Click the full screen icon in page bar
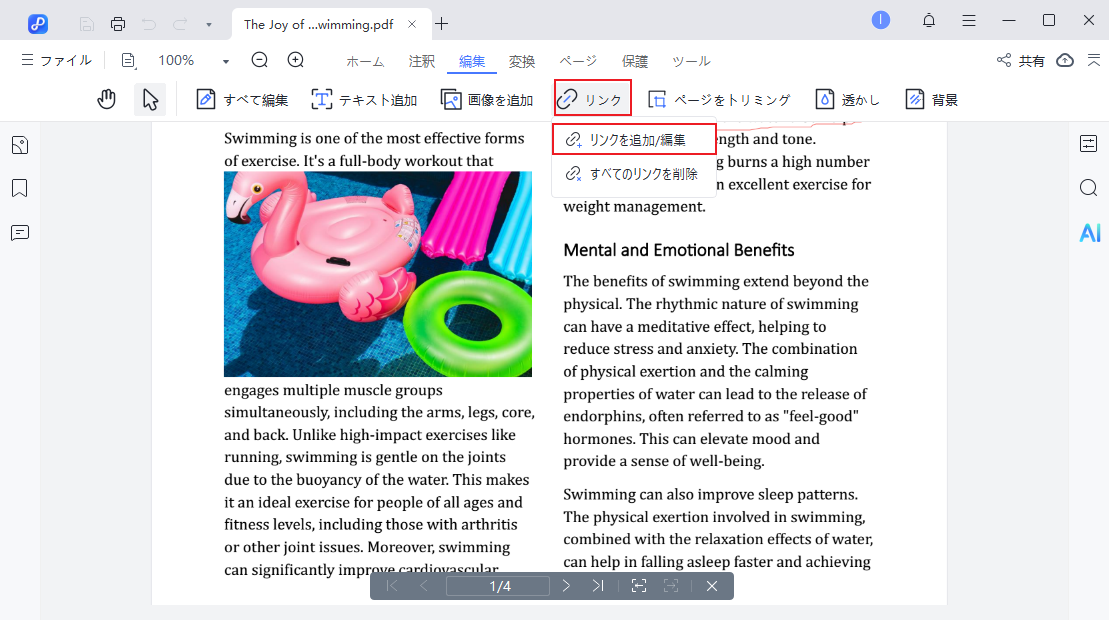The width and height of the screenshot is (1109, 620). tap(670, 586)
